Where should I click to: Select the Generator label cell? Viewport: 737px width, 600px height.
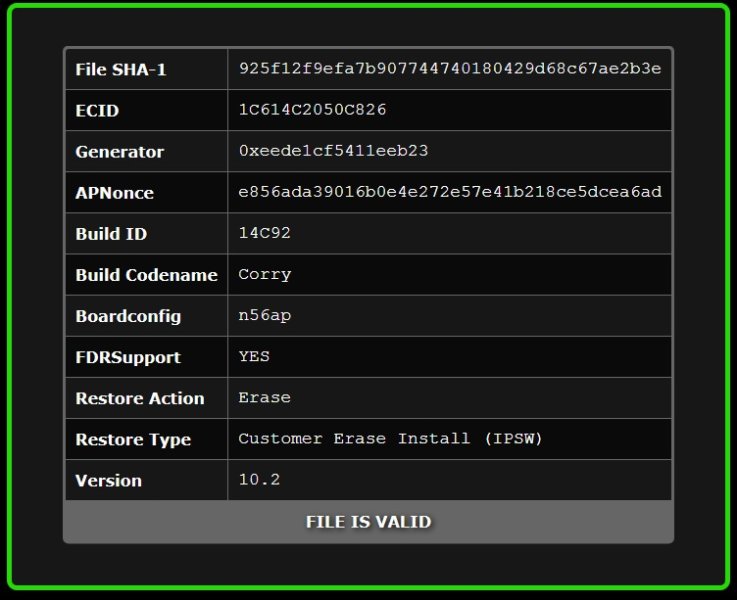coord(146,151)
